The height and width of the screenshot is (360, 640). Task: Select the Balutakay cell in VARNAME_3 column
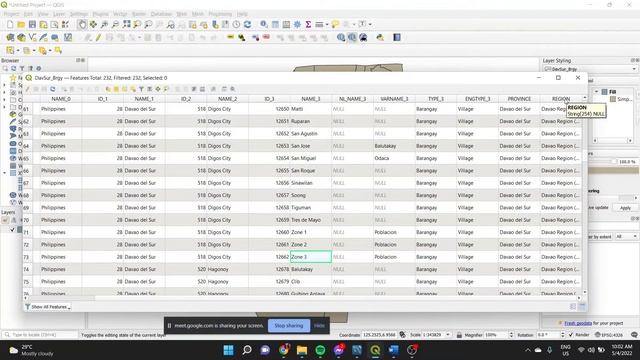click(394, 146)
